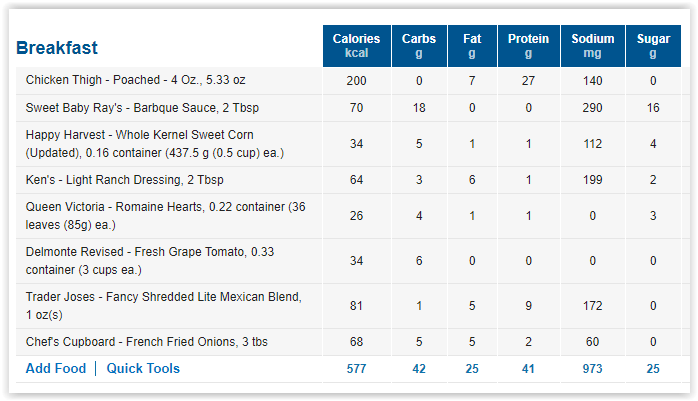Select the 973 total sodium value
Screen dimensions: 698x401
[x=592, y=369]
